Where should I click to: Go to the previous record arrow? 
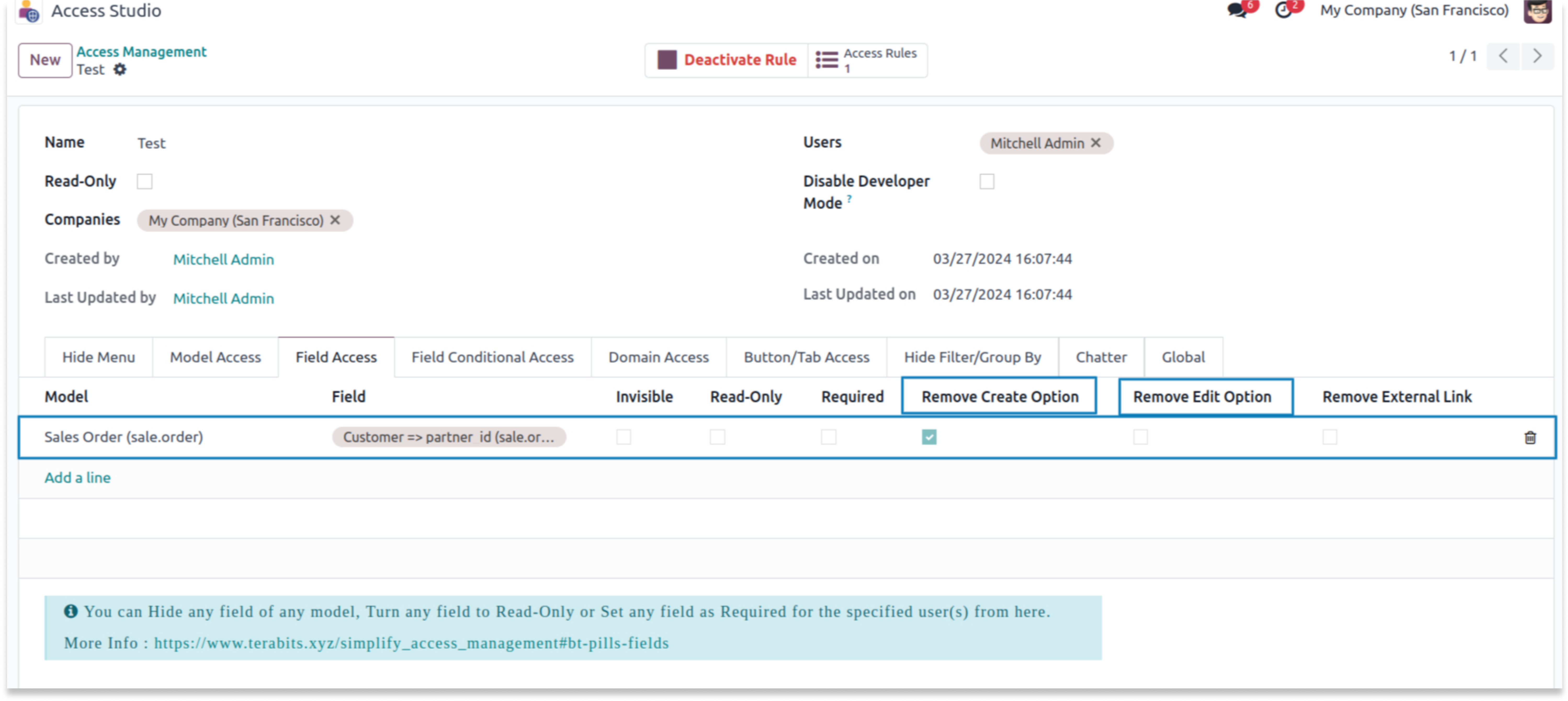[x=1503, y=56]
